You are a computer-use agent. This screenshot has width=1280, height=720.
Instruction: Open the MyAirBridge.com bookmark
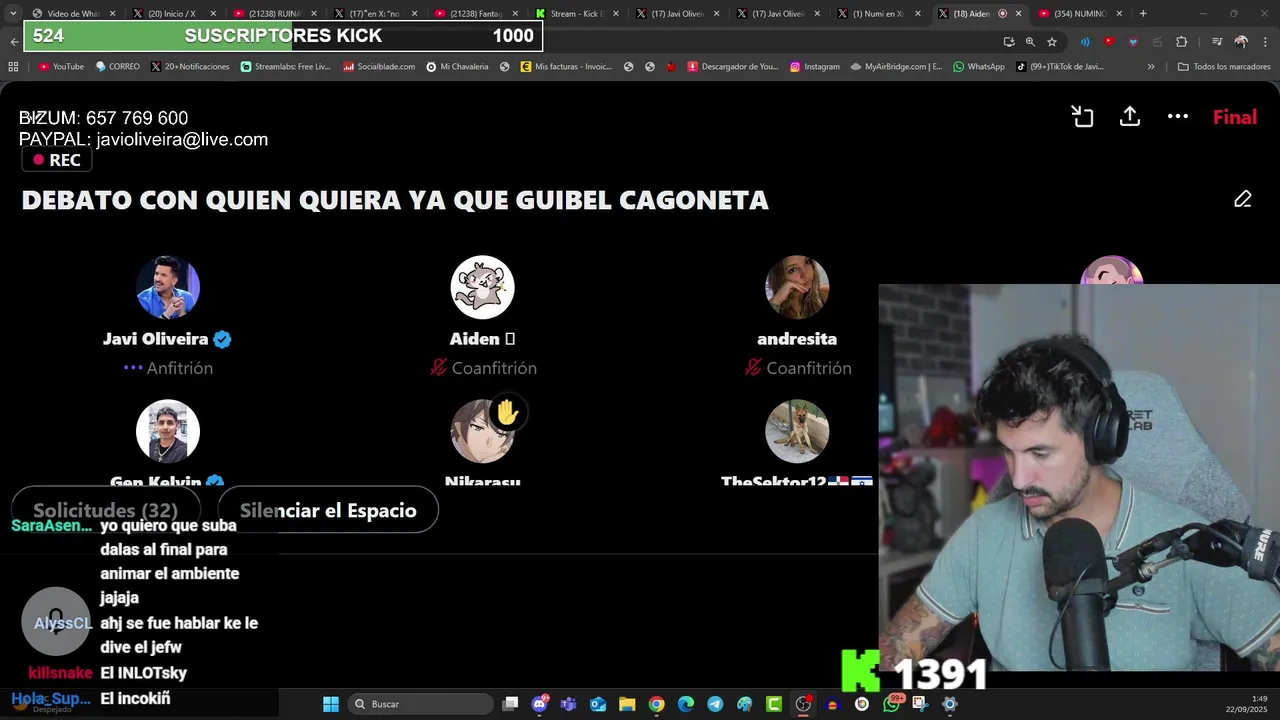[896, 66]
